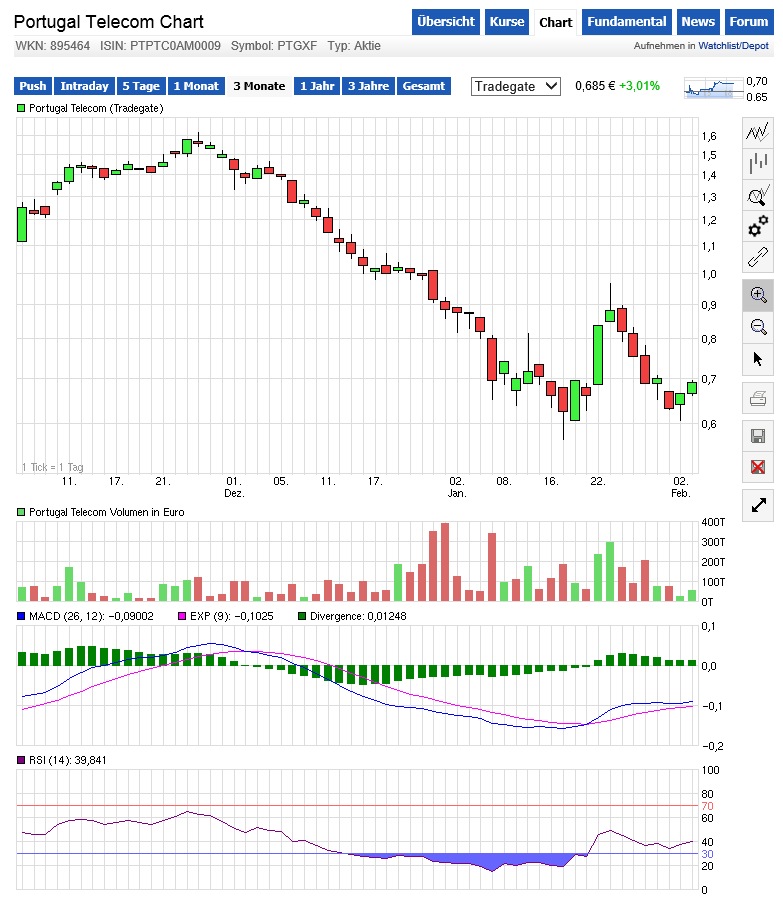Click the 01. Dez. date axis label
This screenshot has height=910, width=783.
234,487
